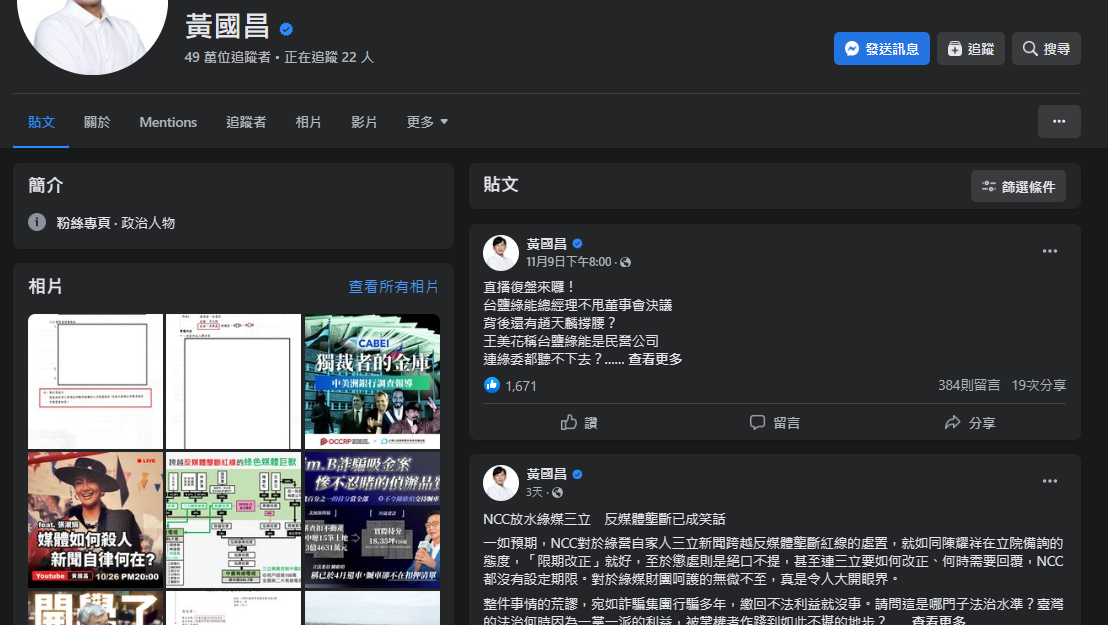Click the globe privacy icon on the 3天 post
This screenshot has width=1108, height=625.
pos(558,492)
